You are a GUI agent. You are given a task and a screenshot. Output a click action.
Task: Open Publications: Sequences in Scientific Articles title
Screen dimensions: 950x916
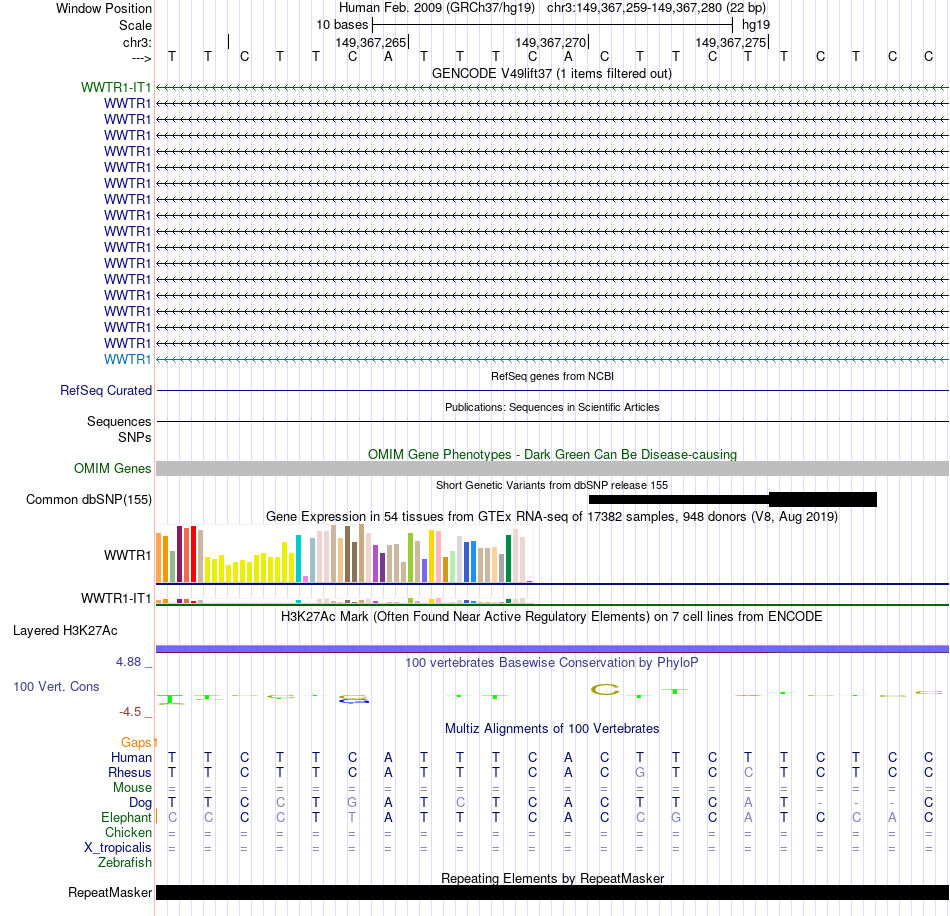coord(552,407)
